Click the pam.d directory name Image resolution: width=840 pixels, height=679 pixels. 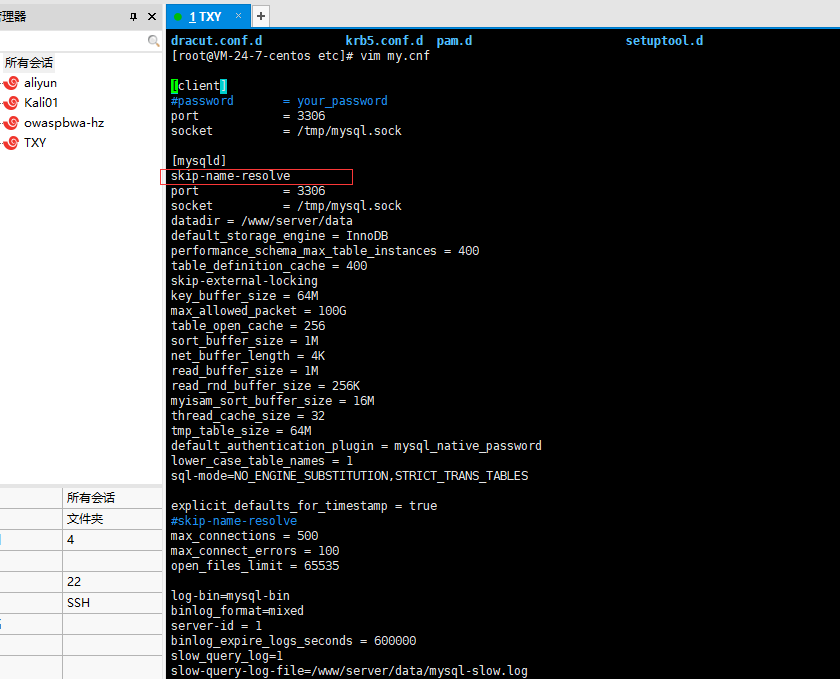pyautogui.click(x=454, y=41)
